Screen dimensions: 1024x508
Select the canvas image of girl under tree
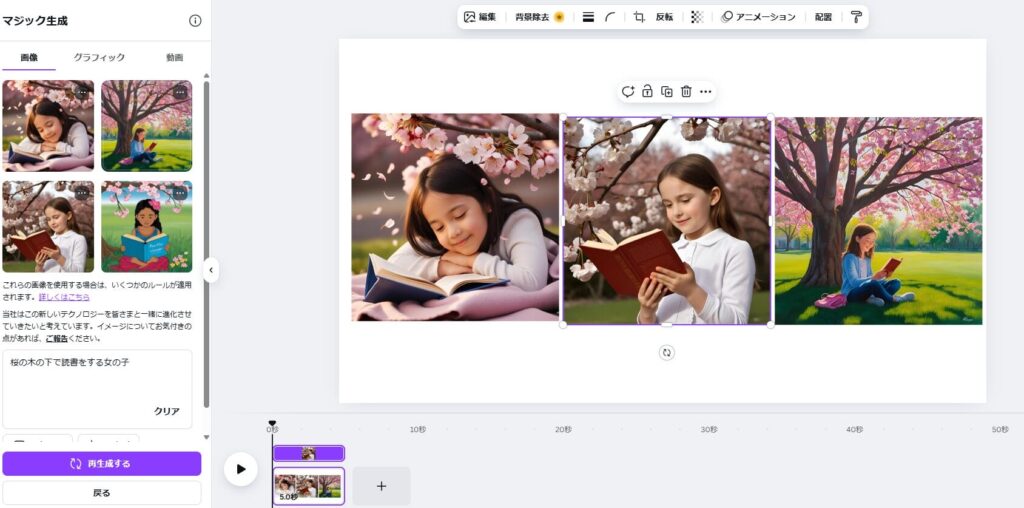878,221
